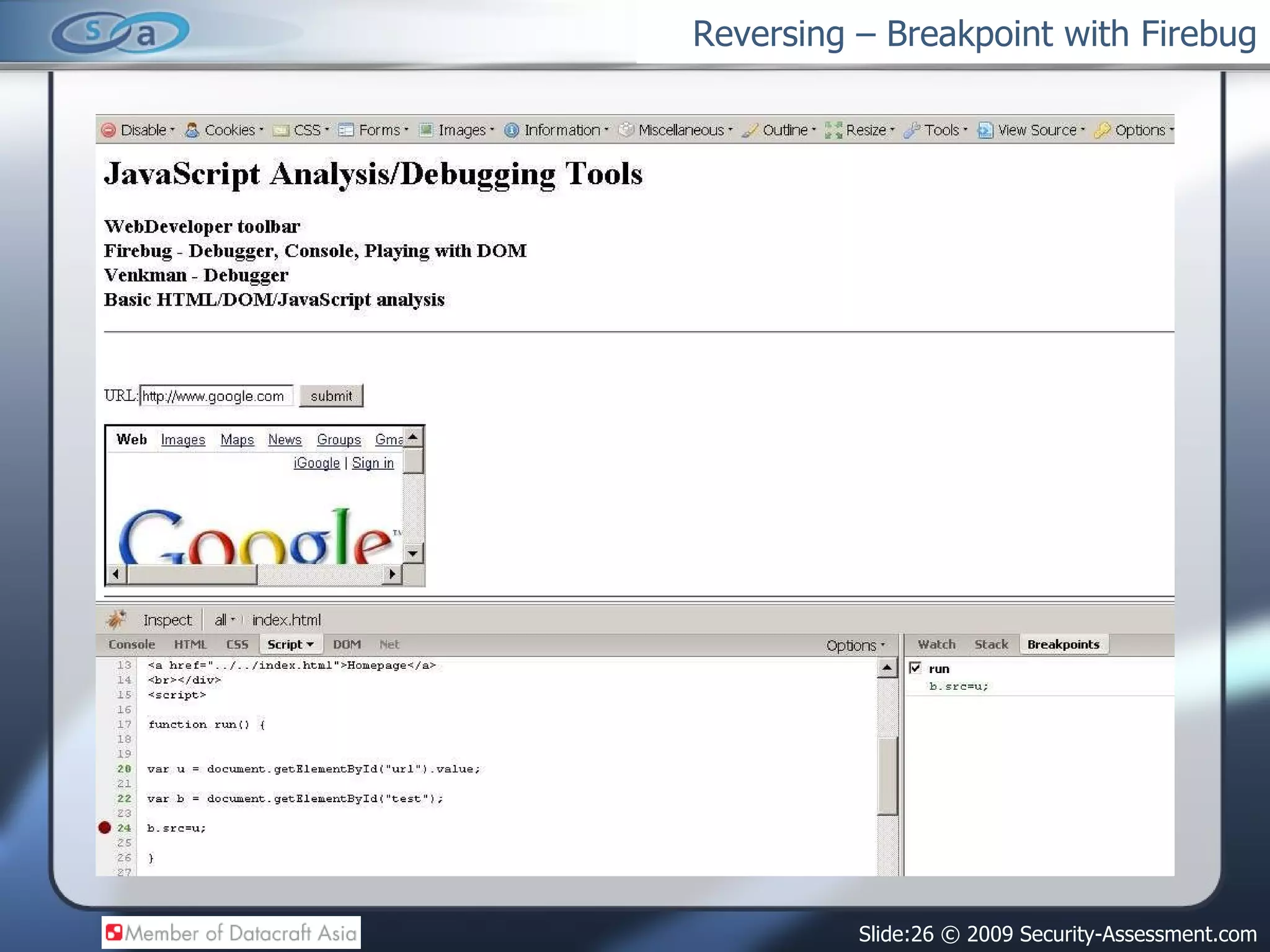This screenshot has height=952, width=1270.
Task: Click iframe horizontal scroll left arrow
Action: coord(116,575)
